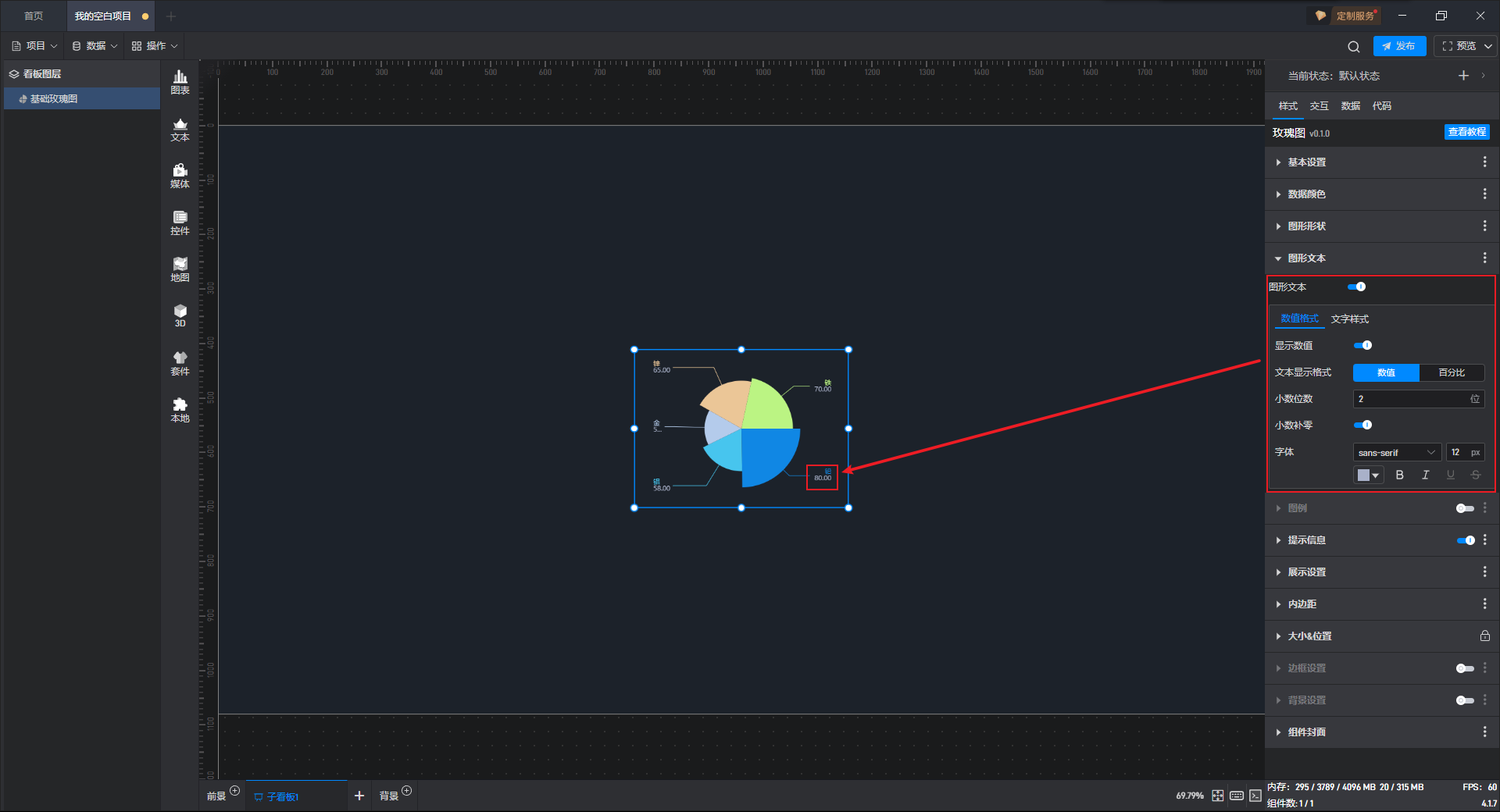The width and height of the screenshot is (1500, 812).
Task: Add a new 背景 background layer
Action: (x=406, y=791)
